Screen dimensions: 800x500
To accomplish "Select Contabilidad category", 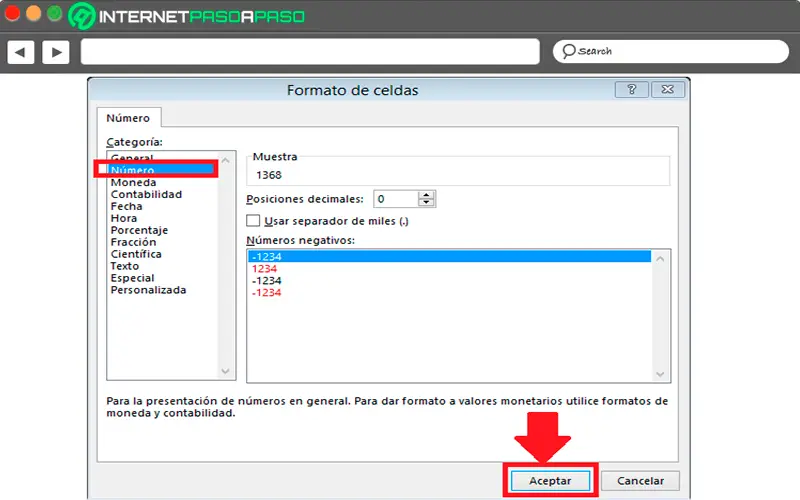I will coord(146,194).
